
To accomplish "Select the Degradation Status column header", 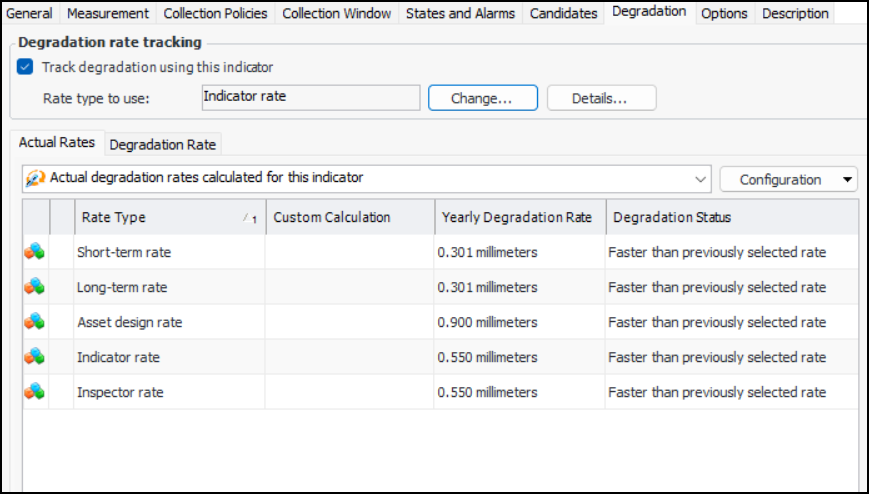I will pos(672,218).
